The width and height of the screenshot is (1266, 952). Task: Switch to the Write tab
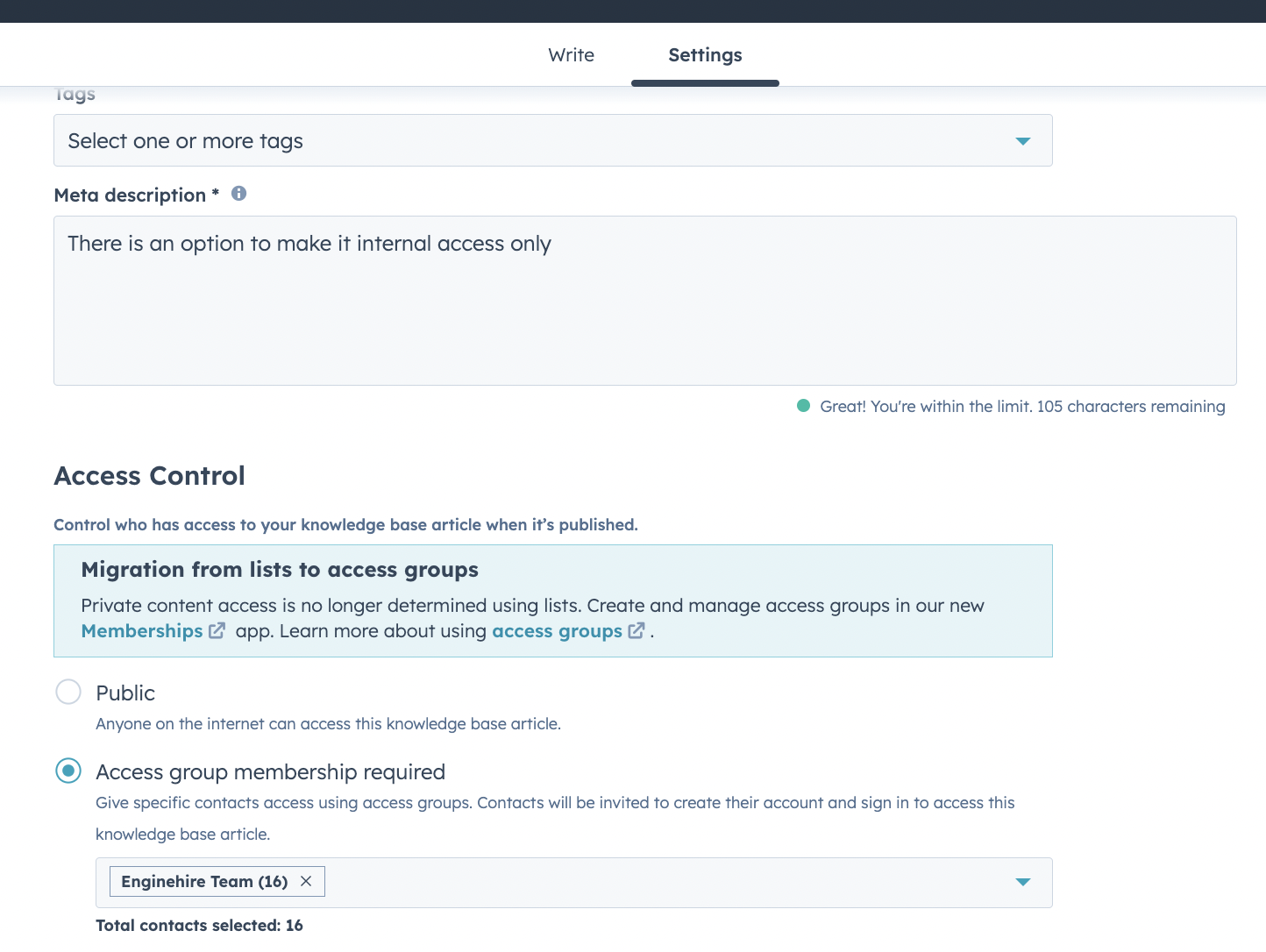(571, 55)
